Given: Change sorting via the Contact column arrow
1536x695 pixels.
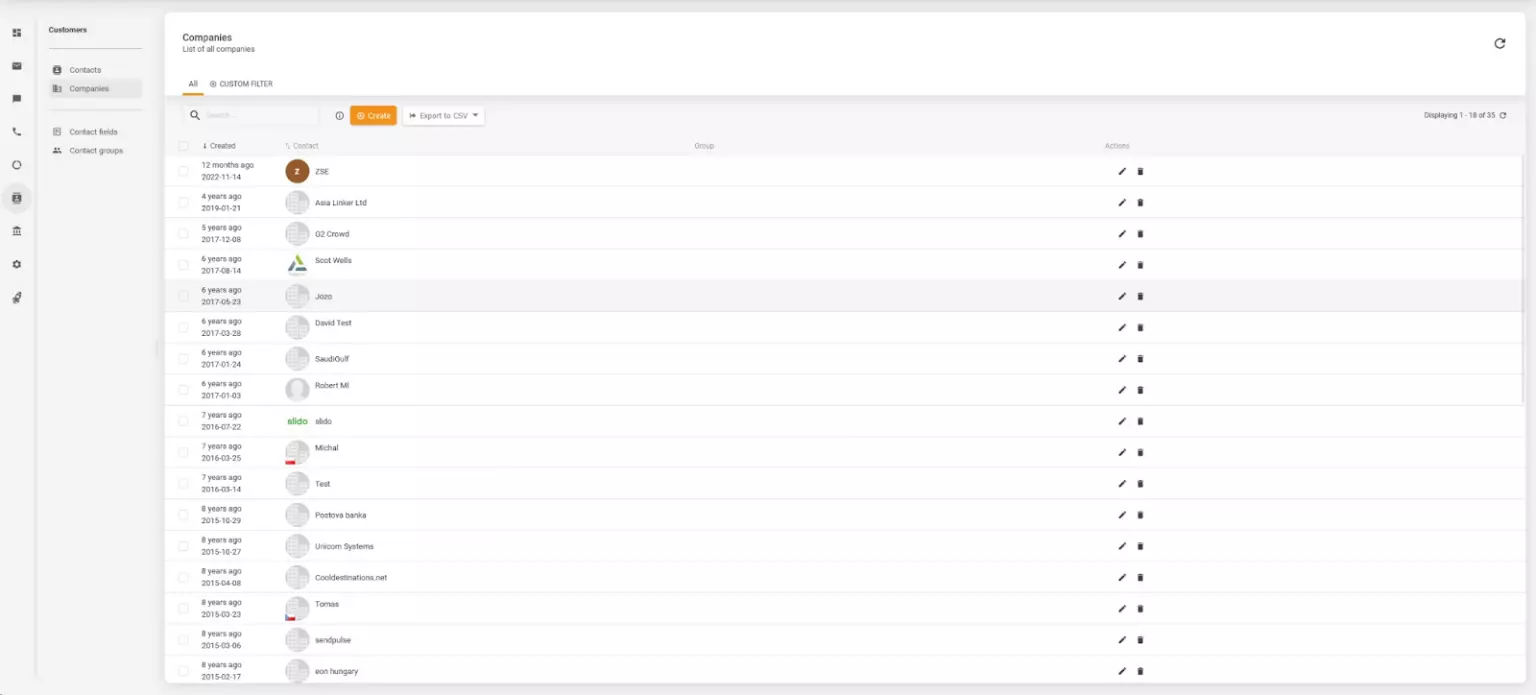Looking at the screenshot, I should pos(287,145).
